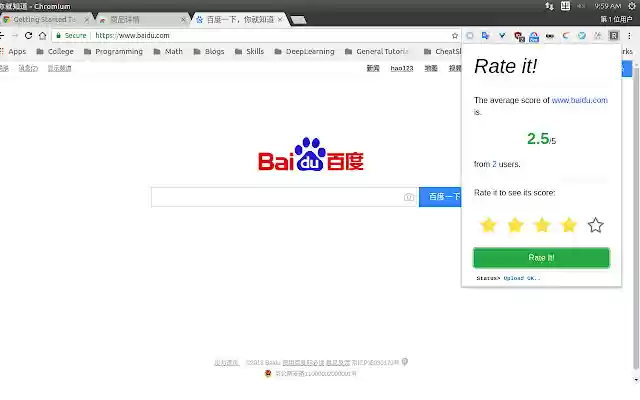Open the teal round checkmark extension

(x=582, y=36)
